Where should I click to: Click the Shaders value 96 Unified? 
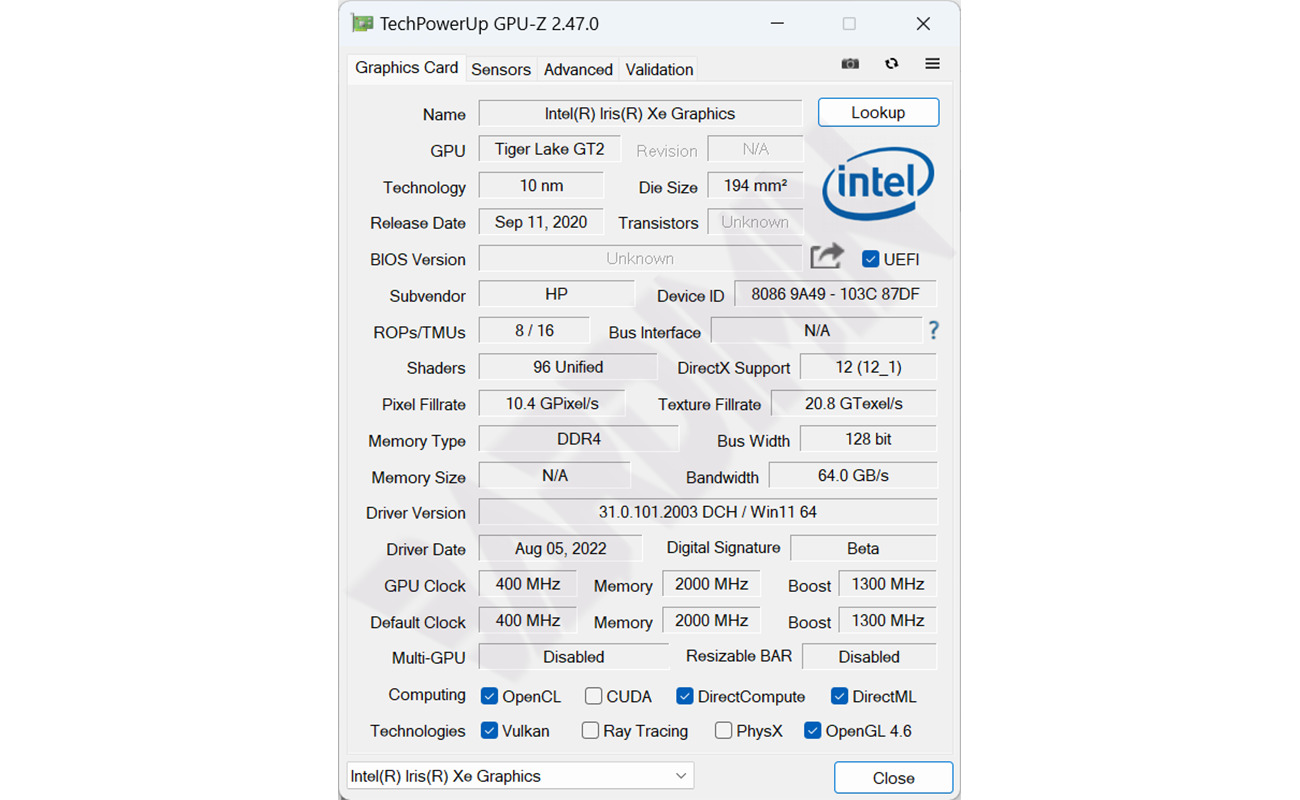568,367
